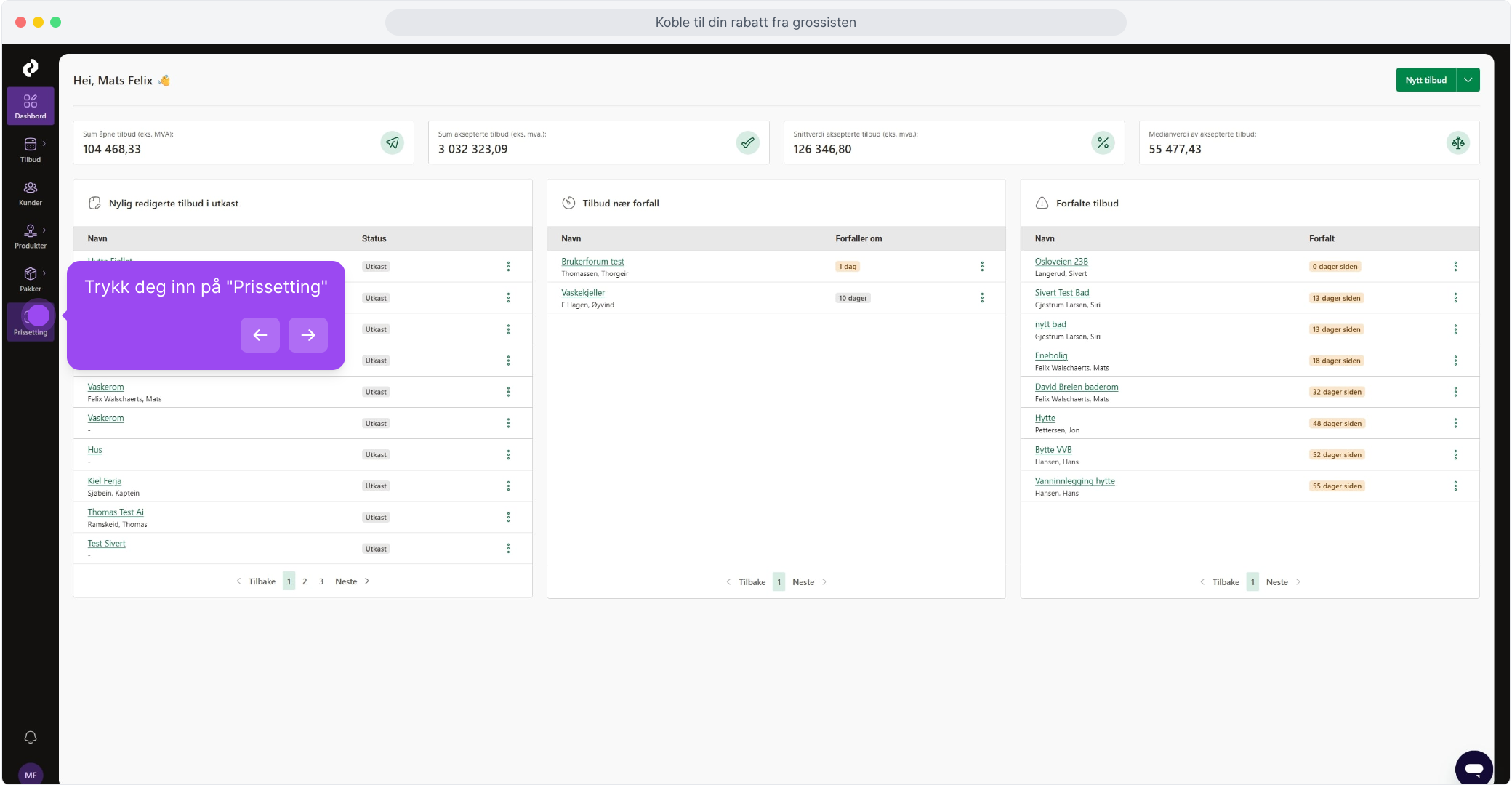Open options menu for Thomas Test Ai draft
The width and height of the screenshot is (1512, 785).
(508, 517)
